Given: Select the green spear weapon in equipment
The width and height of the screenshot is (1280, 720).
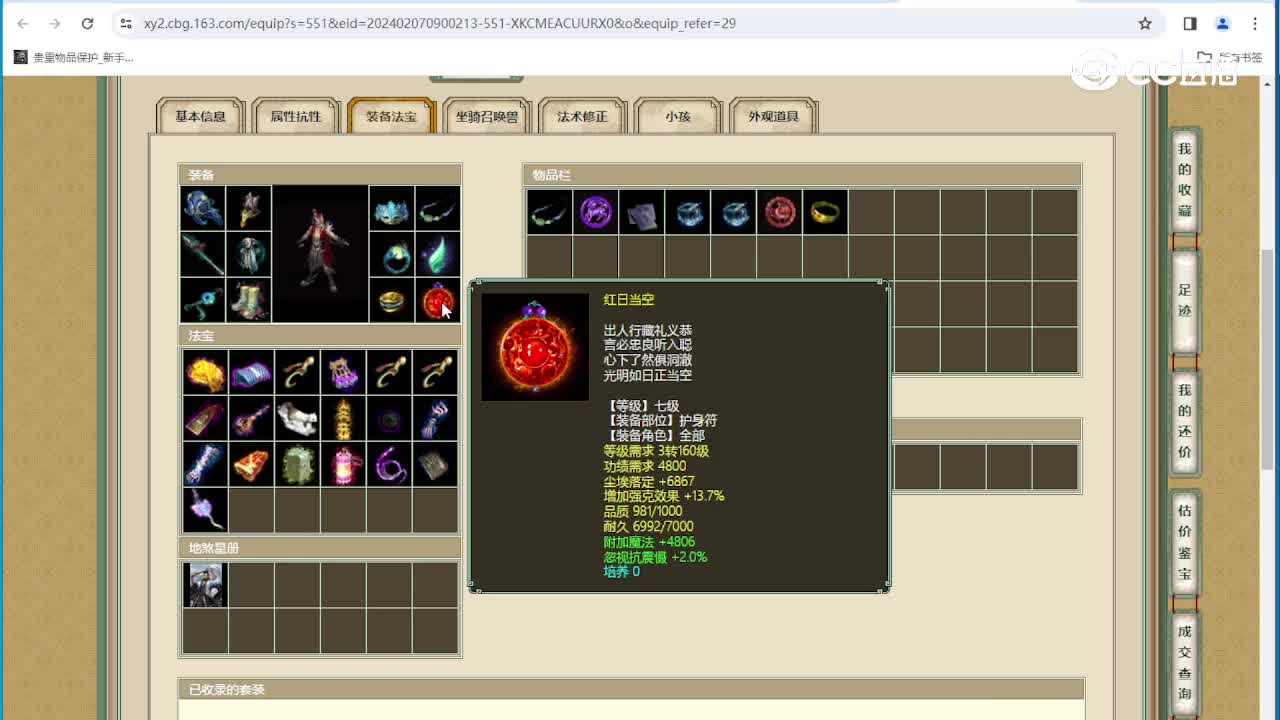Looking at the screenshot, I should point(203,254).
